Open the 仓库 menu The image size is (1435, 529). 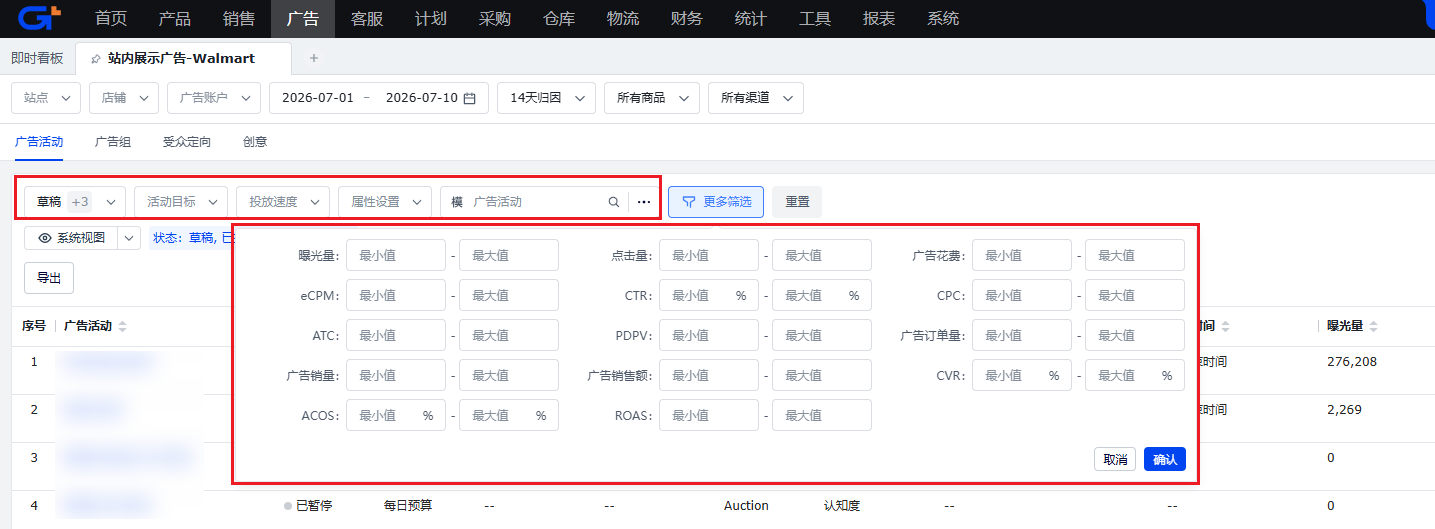tap(559, 18)
